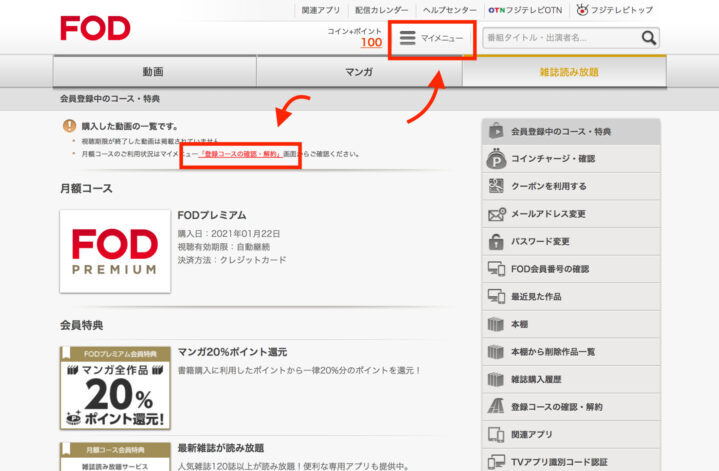
Task: Select sidebar 関連アプリ entry
Action: point(571,434)
